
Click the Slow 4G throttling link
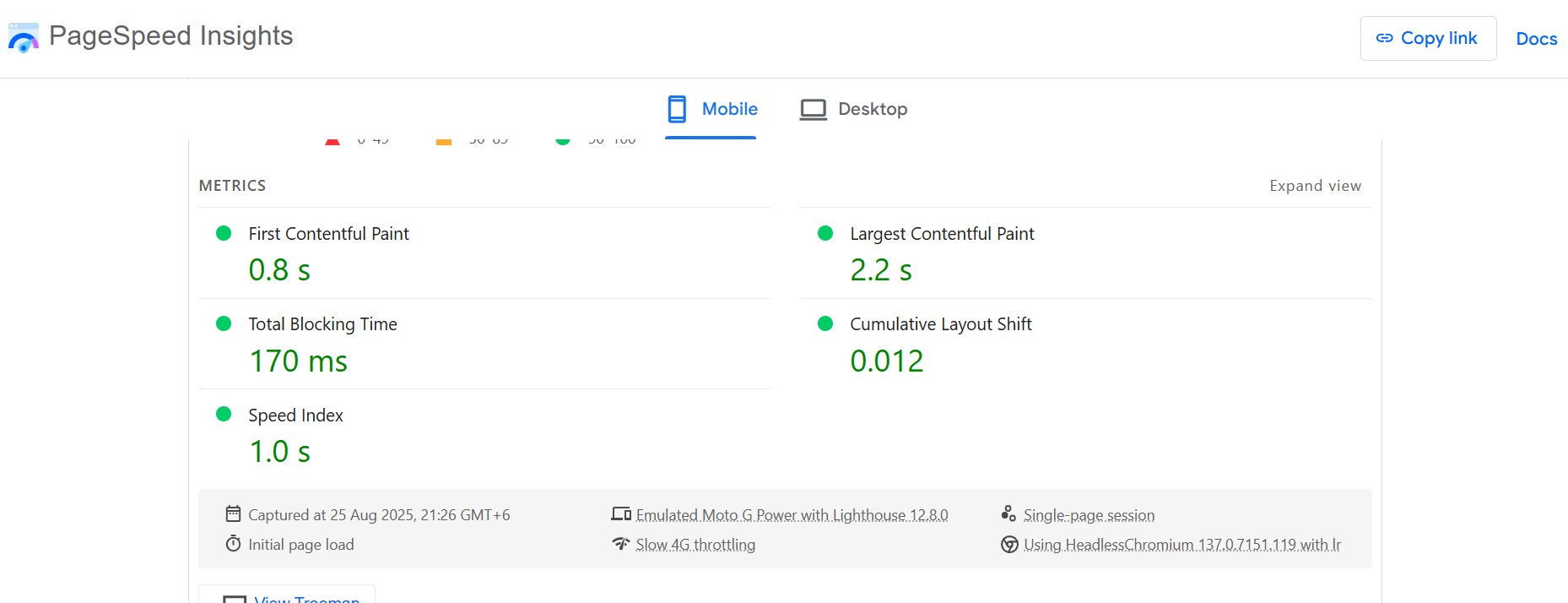coord(695,545)
